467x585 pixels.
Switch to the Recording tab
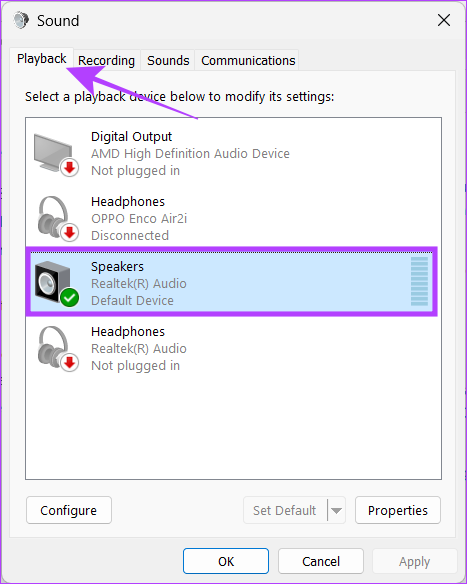(x=106, y=60)
